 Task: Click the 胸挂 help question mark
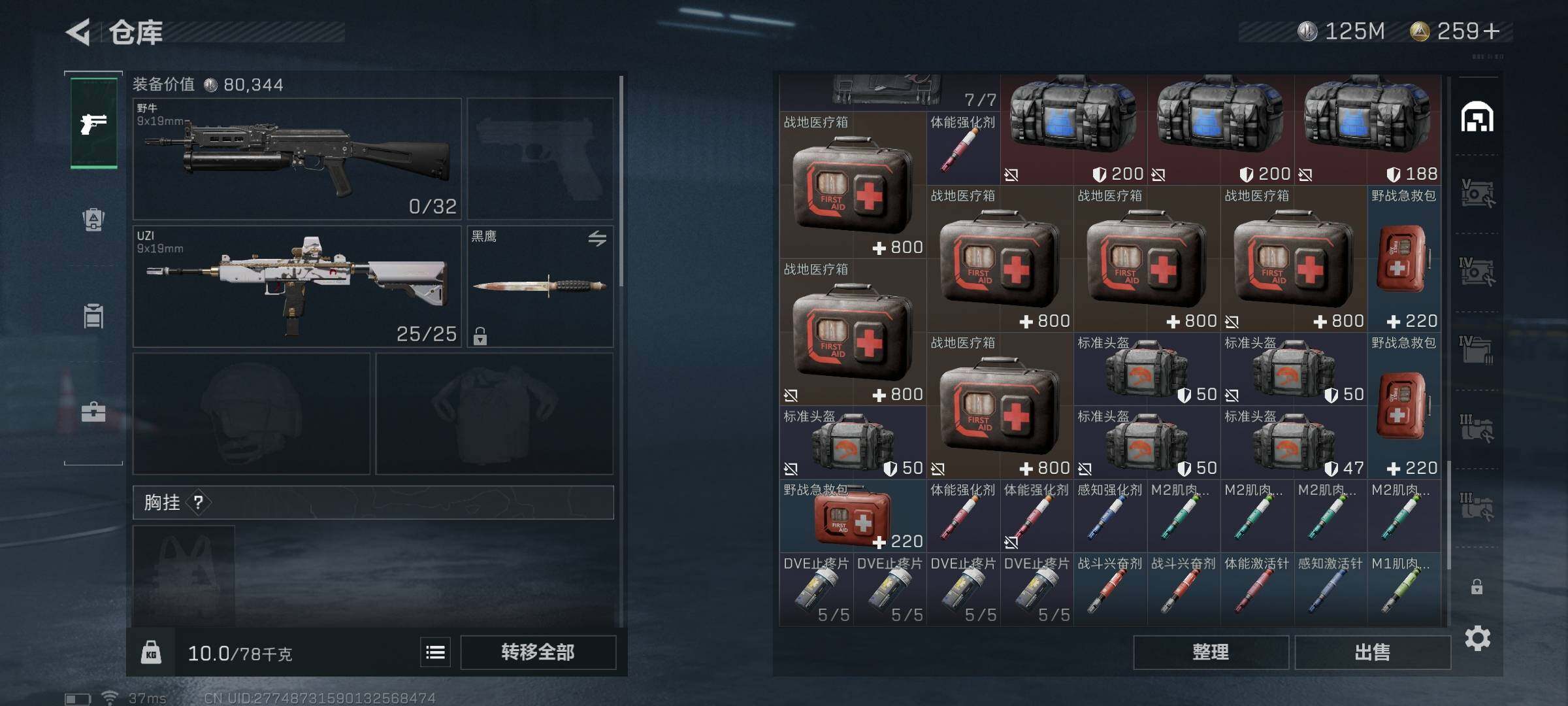coord(199,502)
